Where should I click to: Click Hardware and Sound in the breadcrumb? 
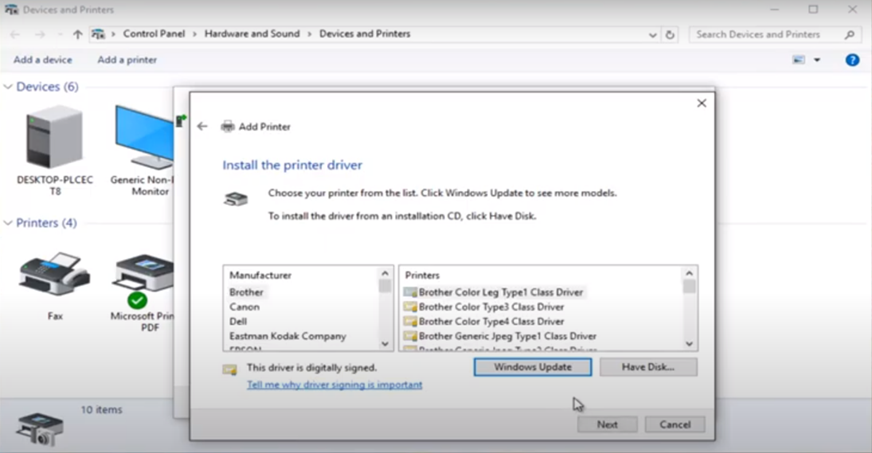coord(252,34)
